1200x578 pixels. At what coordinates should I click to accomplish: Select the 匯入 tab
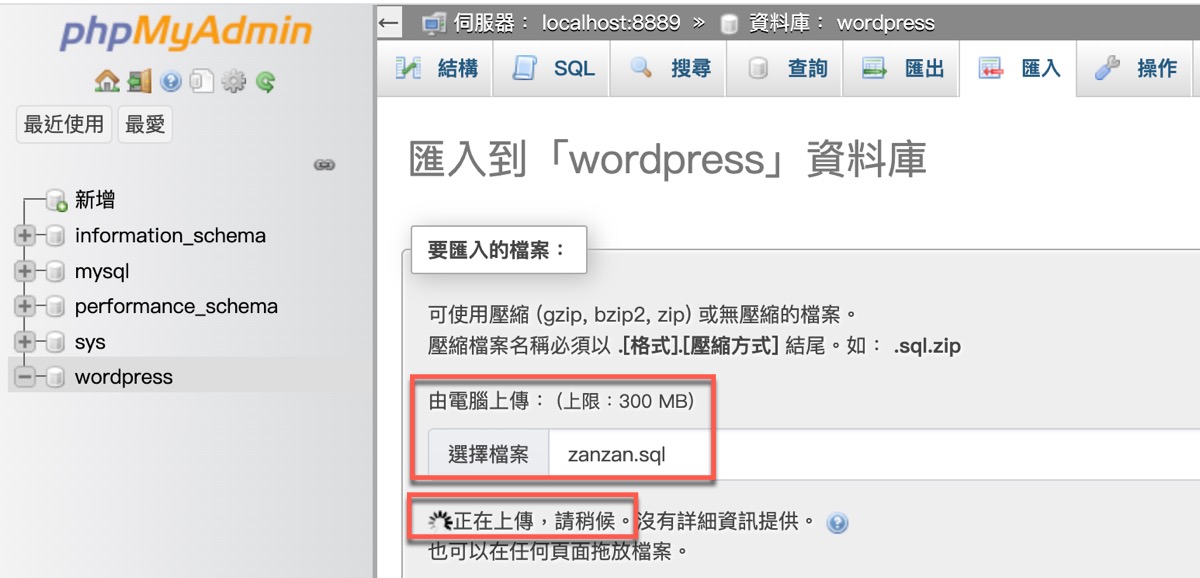[x=1019, y=69]
